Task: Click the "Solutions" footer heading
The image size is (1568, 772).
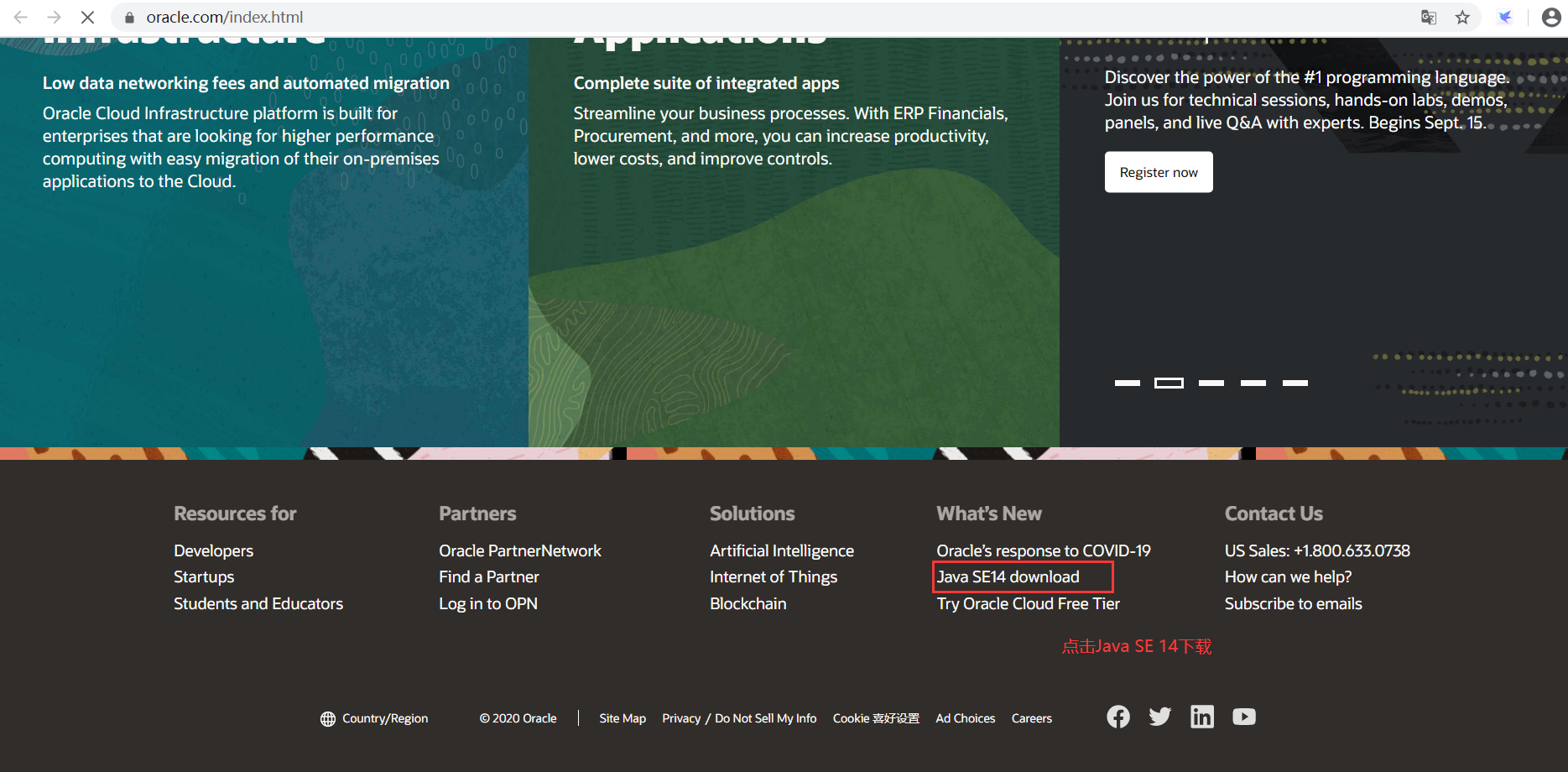Action: [x=753, y=514]
